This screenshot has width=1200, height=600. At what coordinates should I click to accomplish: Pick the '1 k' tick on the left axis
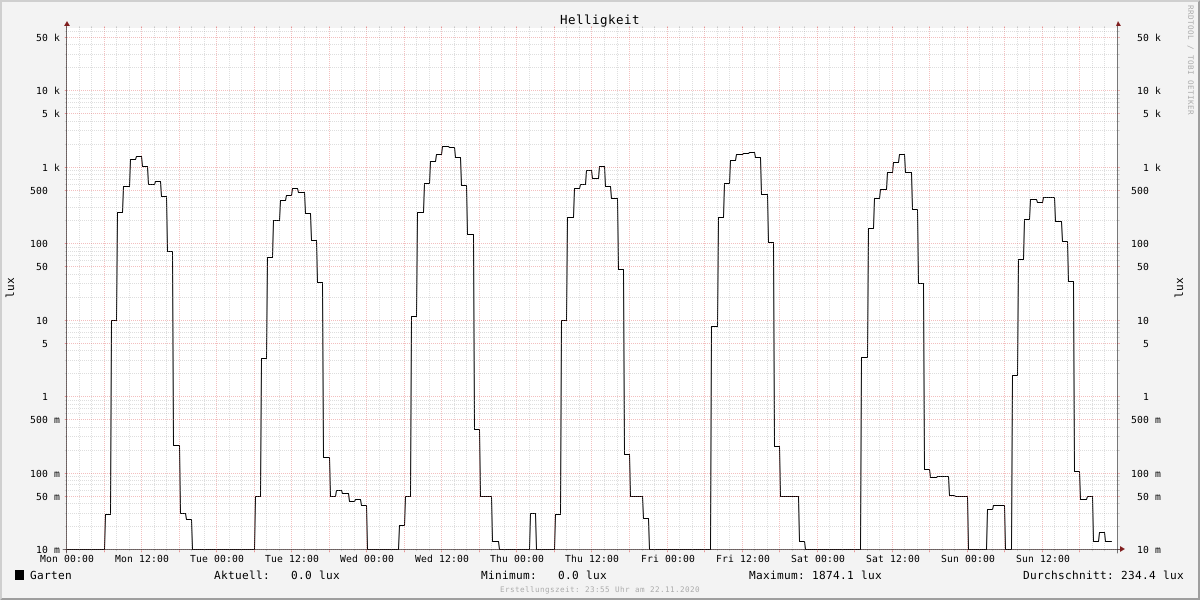coord(51,168)
